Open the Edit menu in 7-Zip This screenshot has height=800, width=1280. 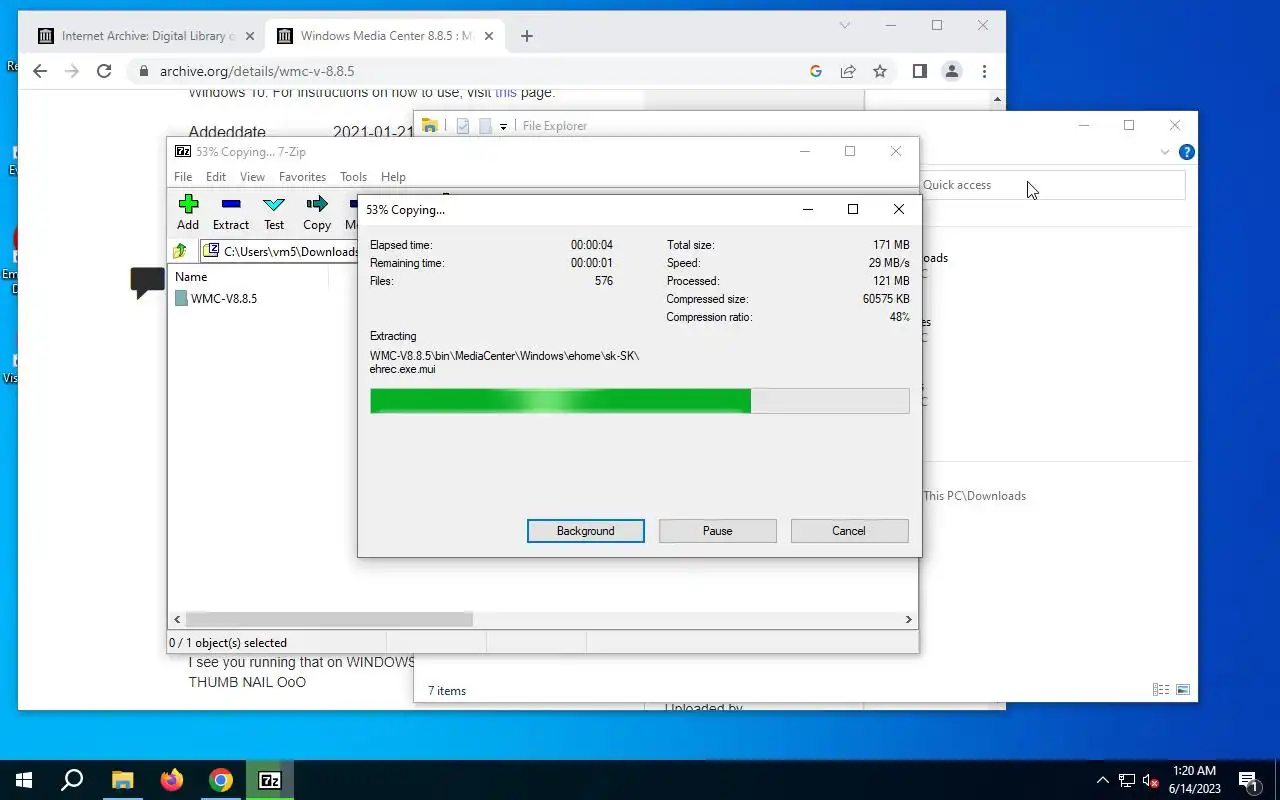pyautogui.click(x=216, y=177)
